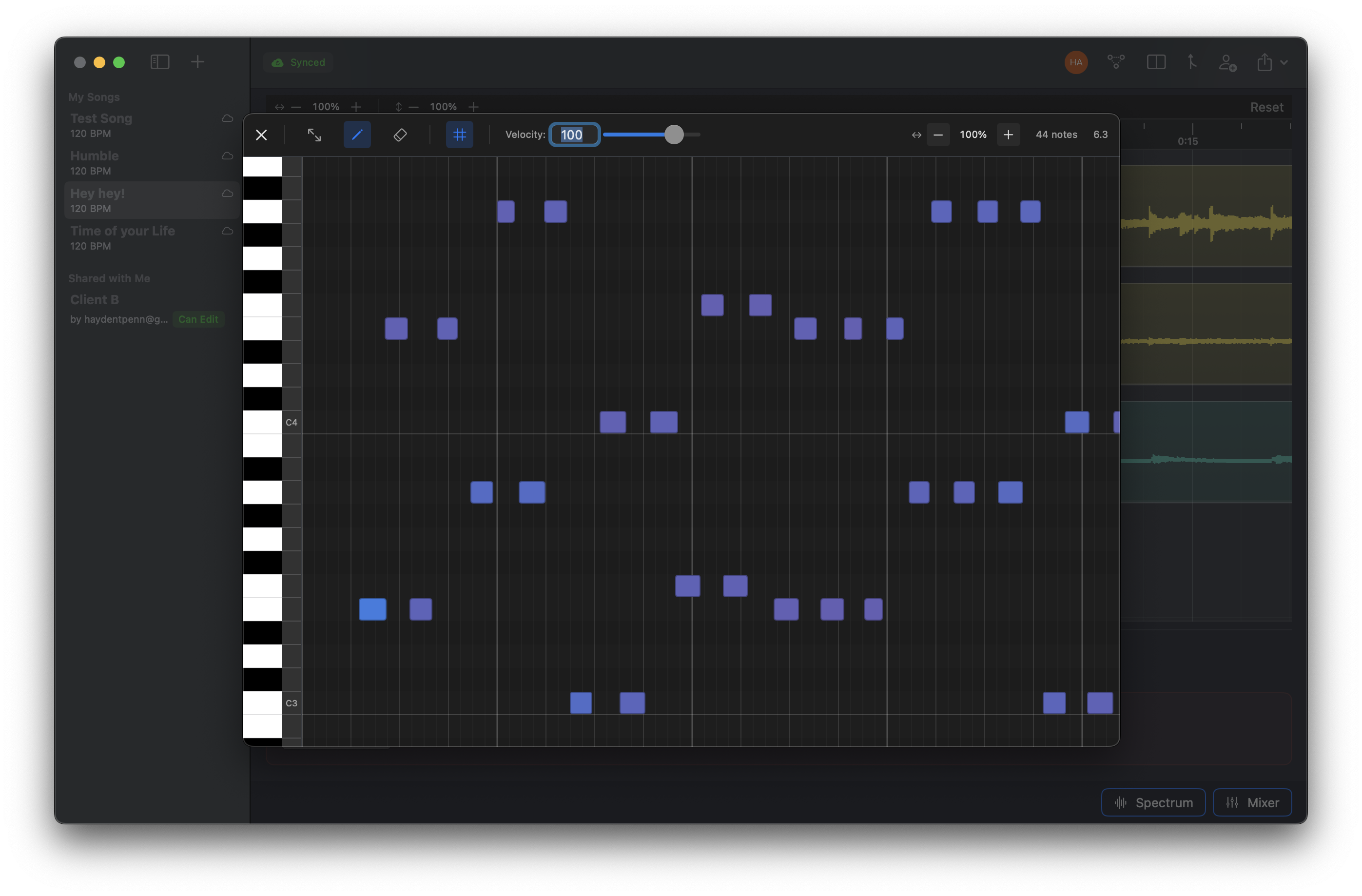Open the Spectrum analyzer

(x=1153, y=802)
